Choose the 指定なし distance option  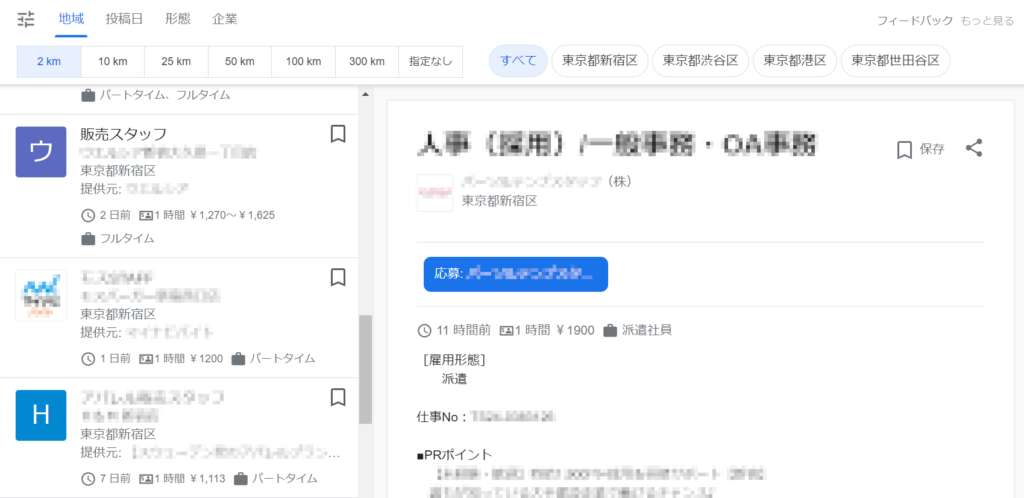click(430, 61)
